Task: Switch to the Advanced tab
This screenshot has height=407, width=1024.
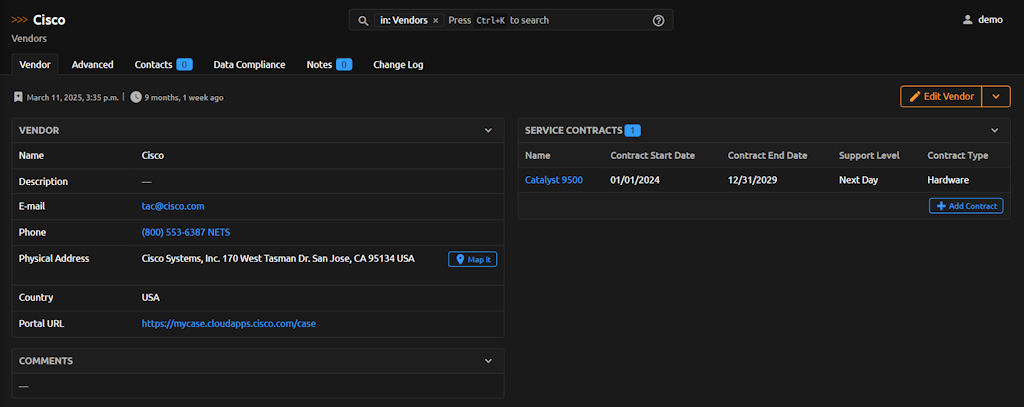Action: coord(92,64)
